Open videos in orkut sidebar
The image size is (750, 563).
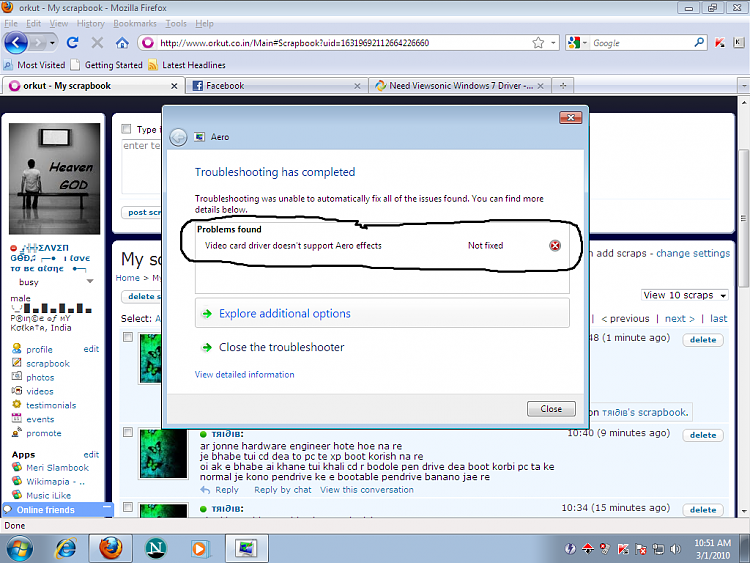[40, 391]
